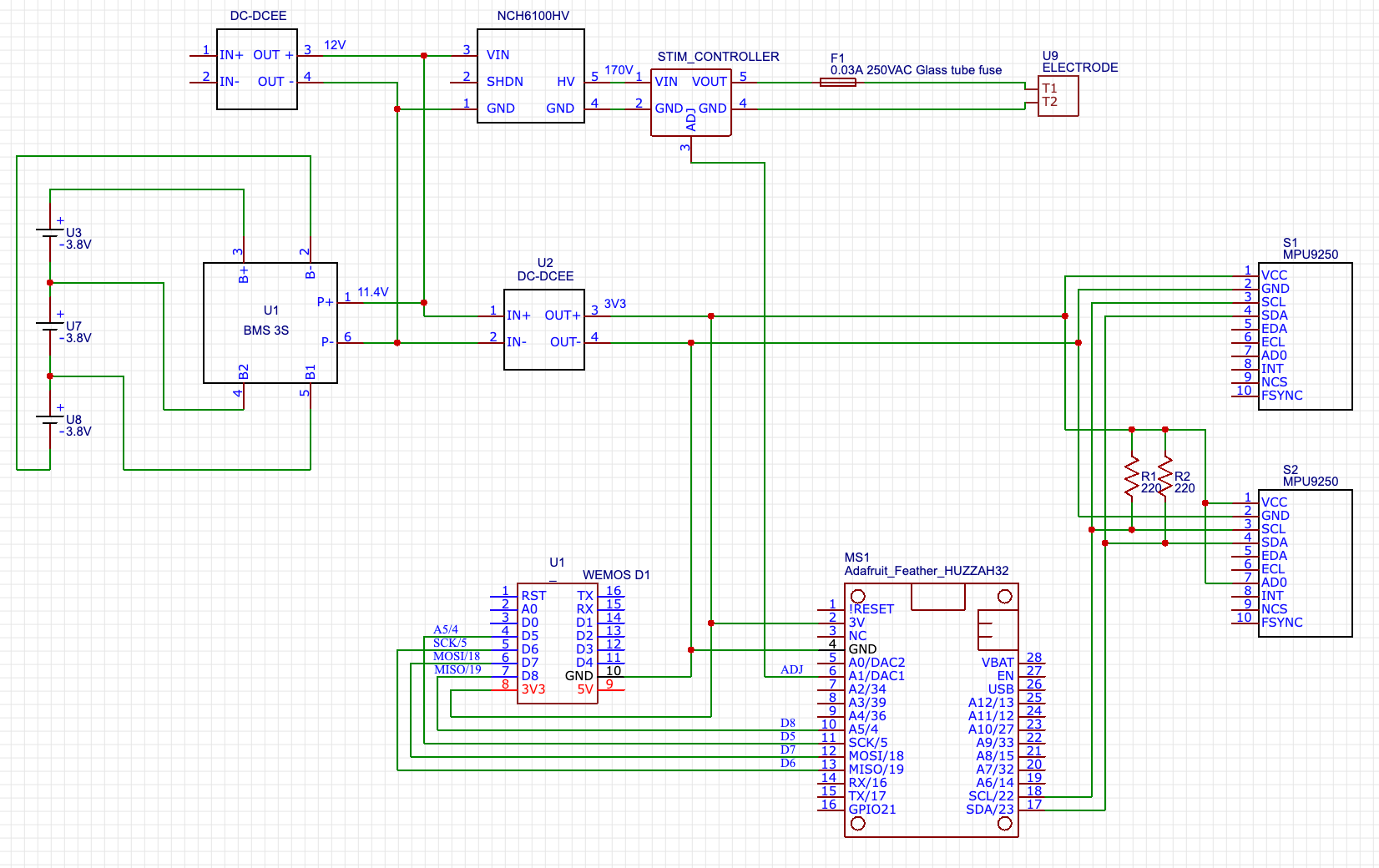Image resolution: width=1379 pixels, height=868 pixels.
Task: Click the P+ pin on BMS 3S
Action: [x=326, y=302]
